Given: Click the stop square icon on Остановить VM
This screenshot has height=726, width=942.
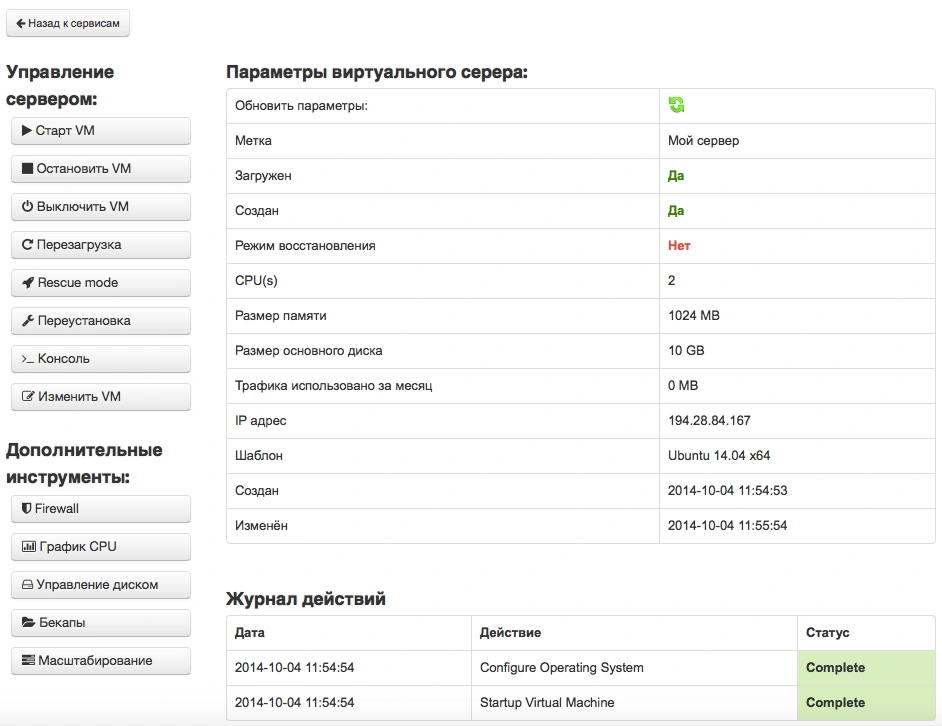Looking at the screenshot, I should click(27, 168).
